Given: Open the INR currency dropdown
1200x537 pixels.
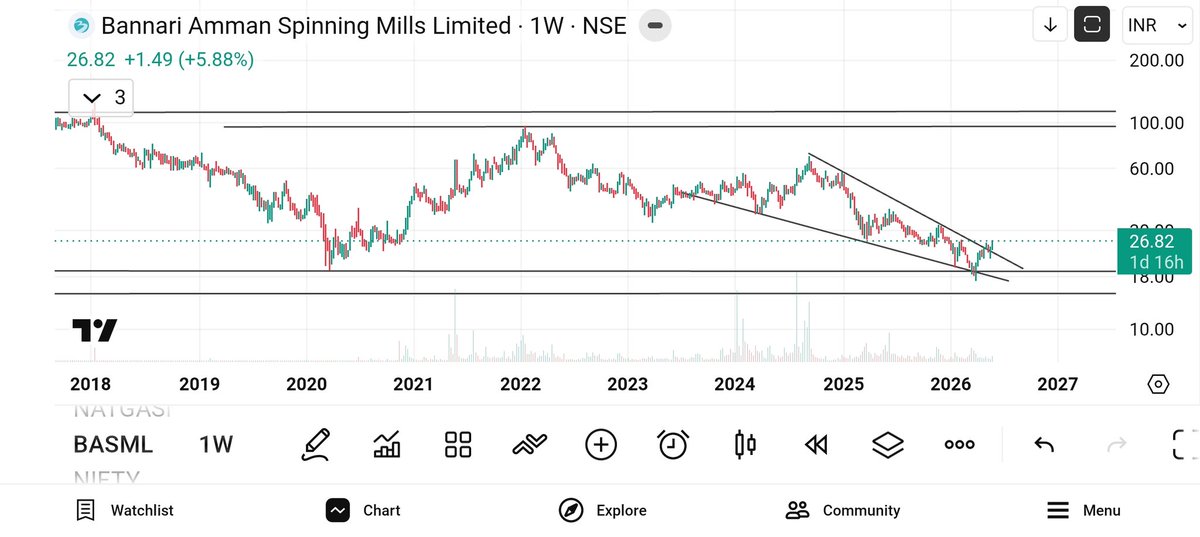Looking at the screenshot, I should 1156,25.
